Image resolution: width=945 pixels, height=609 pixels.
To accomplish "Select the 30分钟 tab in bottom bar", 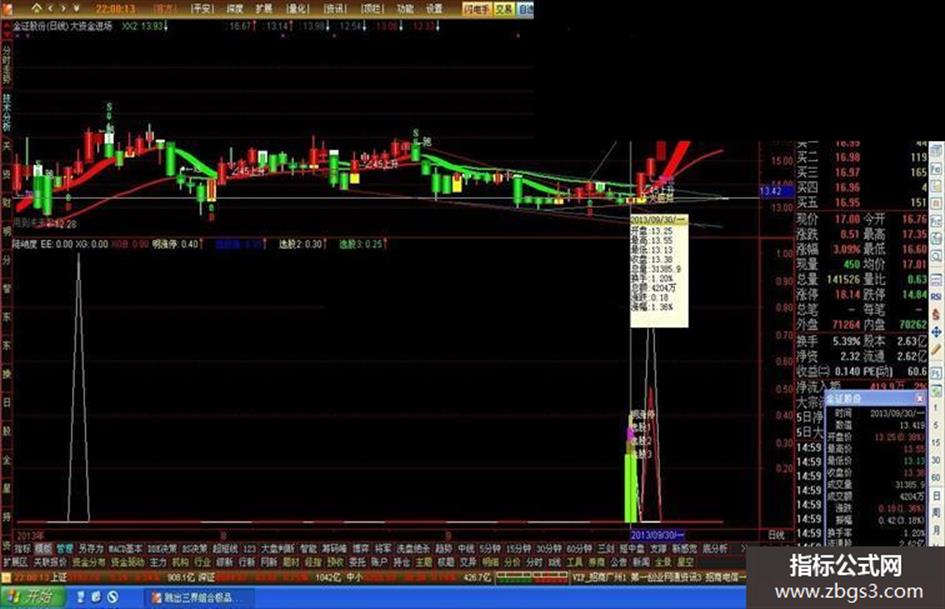I will tap(548, 549).
